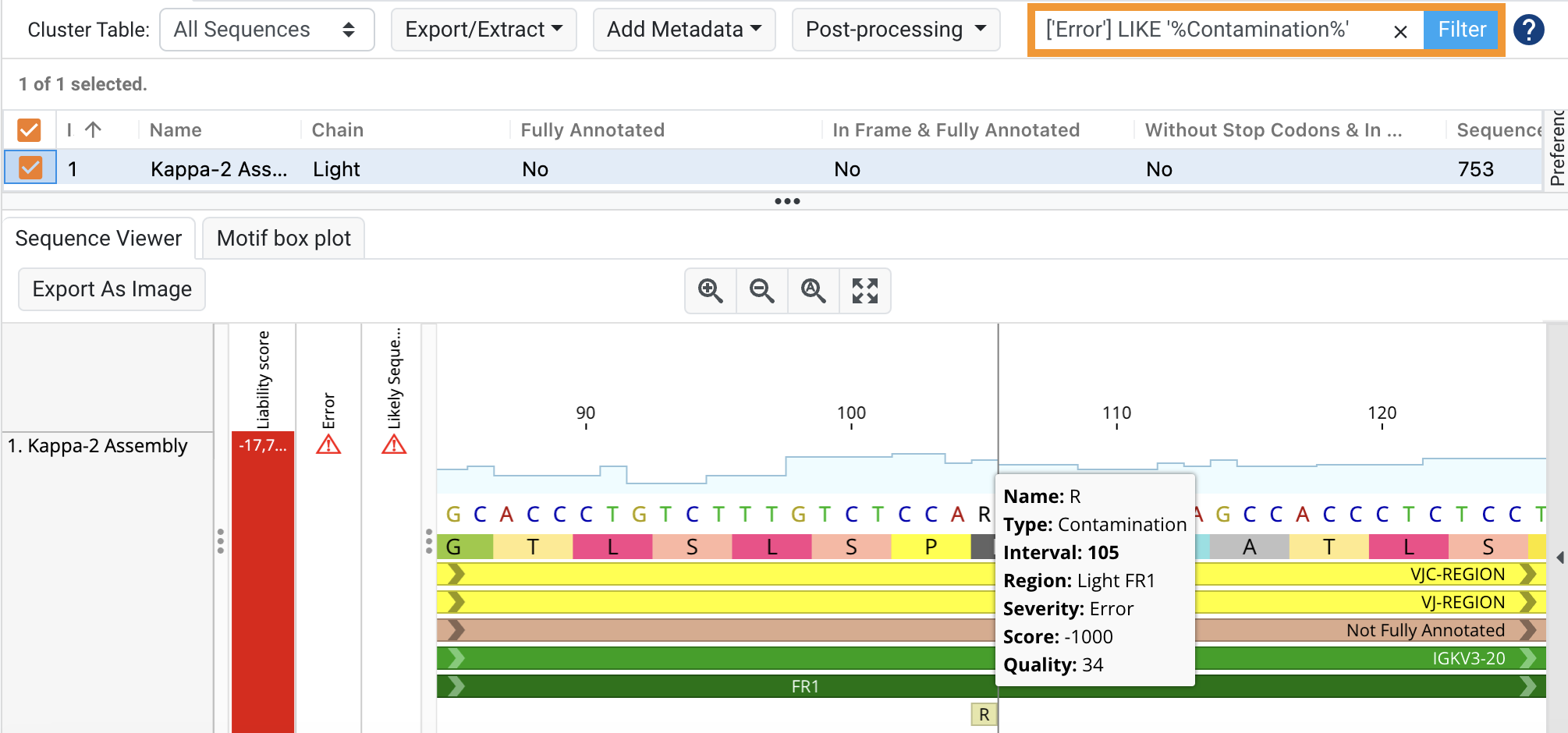
Task: Click the Error column header label
Action: tap(328, 410)
